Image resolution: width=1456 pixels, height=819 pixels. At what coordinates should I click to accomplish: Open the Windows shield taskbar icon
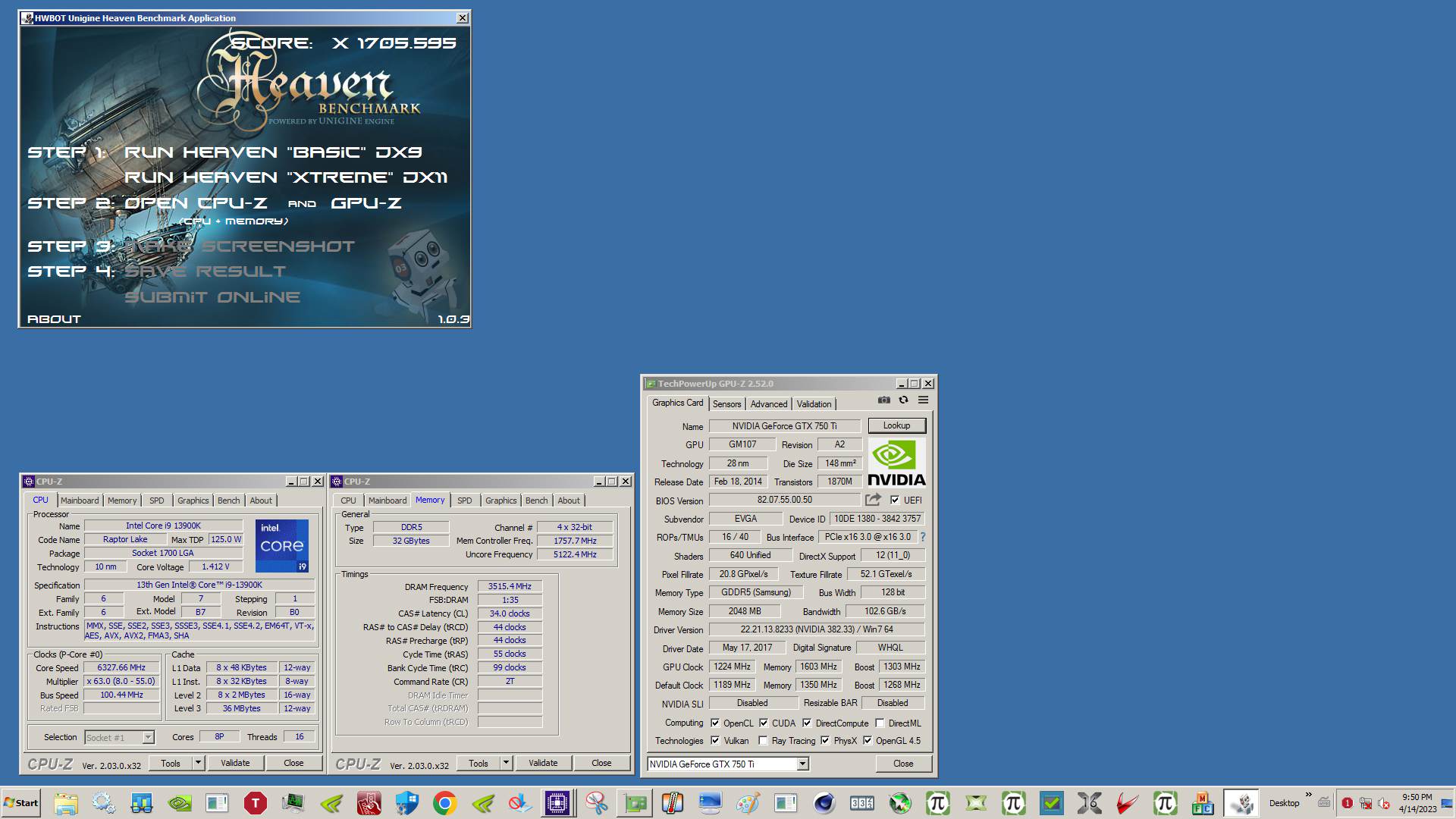tap(407, 803)
